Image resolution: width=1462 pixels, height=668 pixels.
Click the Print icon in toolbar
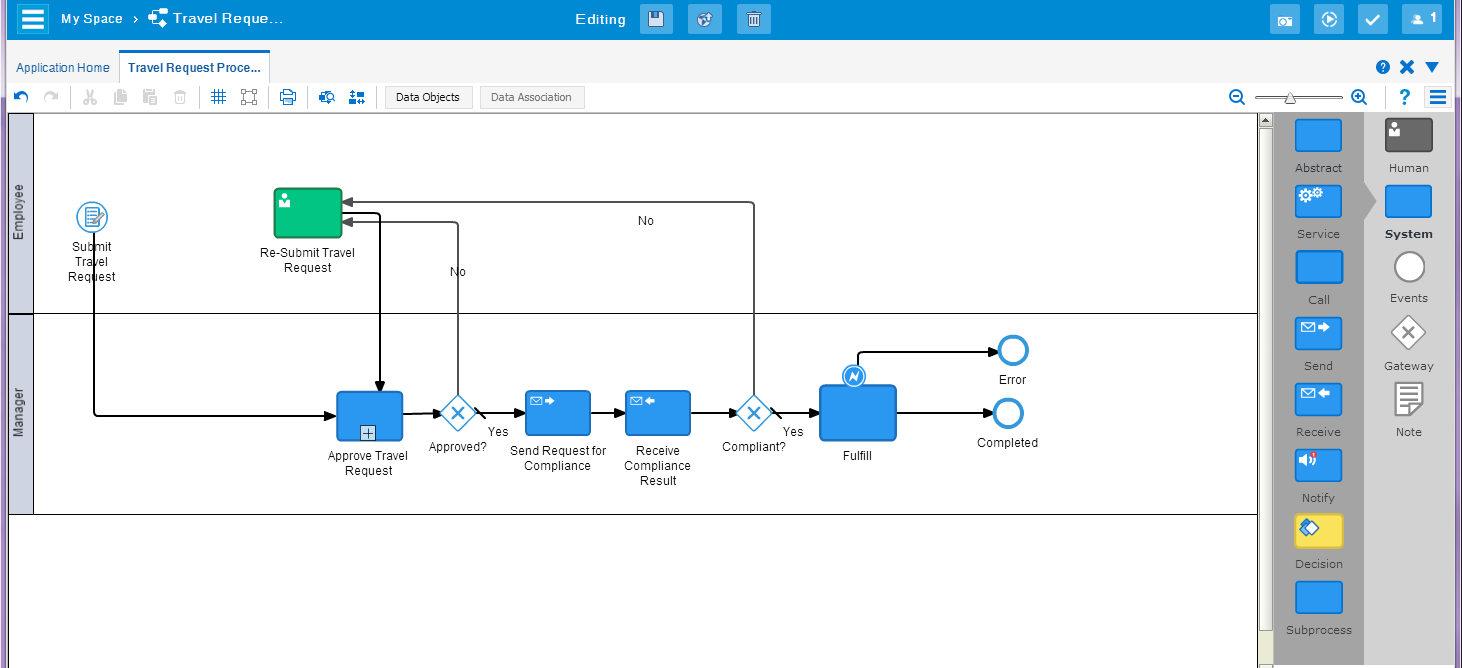[288, 97]
